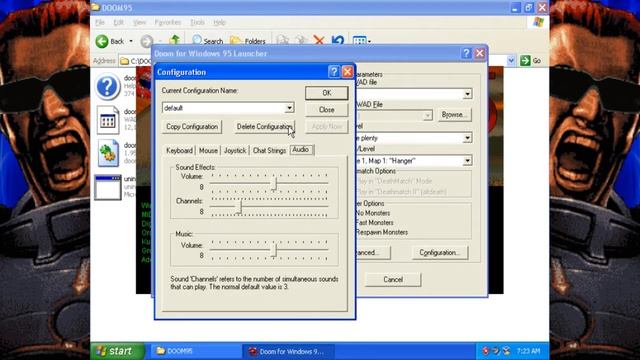Open the File menu in Explorer

pyautogui.click(x=100, y=22)
